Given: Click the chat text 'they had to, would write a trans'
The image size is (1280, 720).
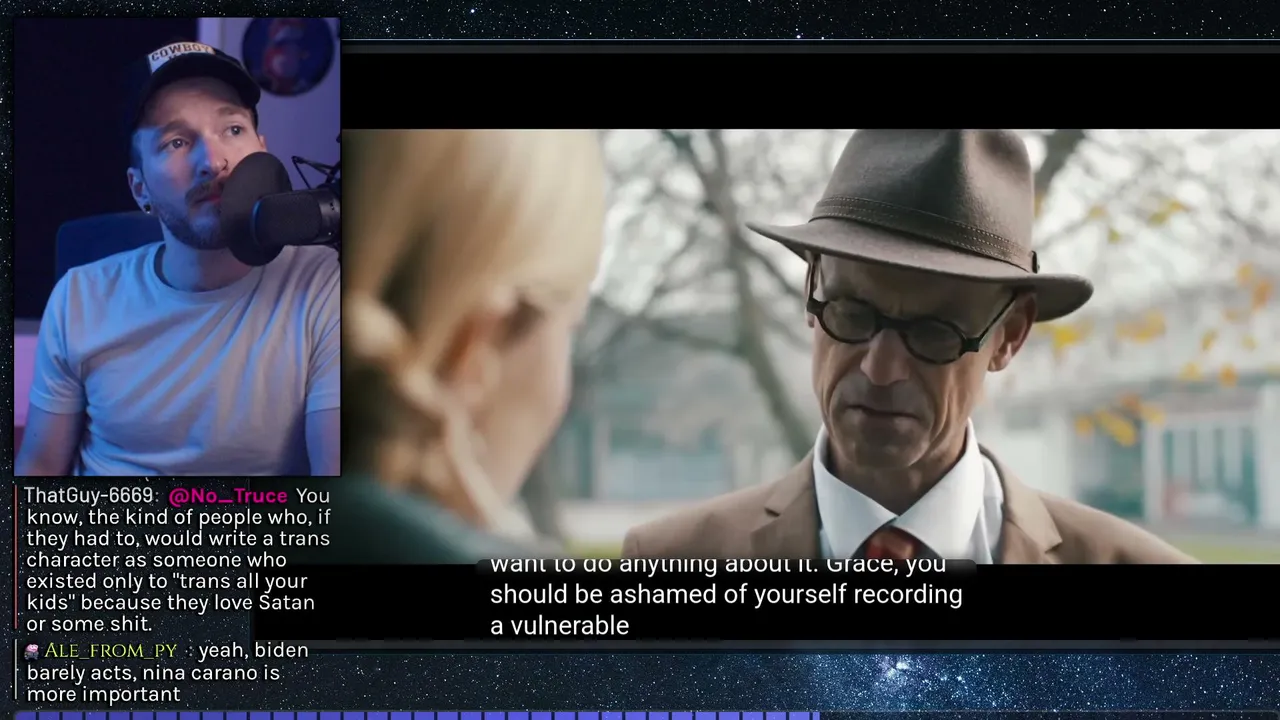Looking at the screenshot, I should [x=178, y=539].
